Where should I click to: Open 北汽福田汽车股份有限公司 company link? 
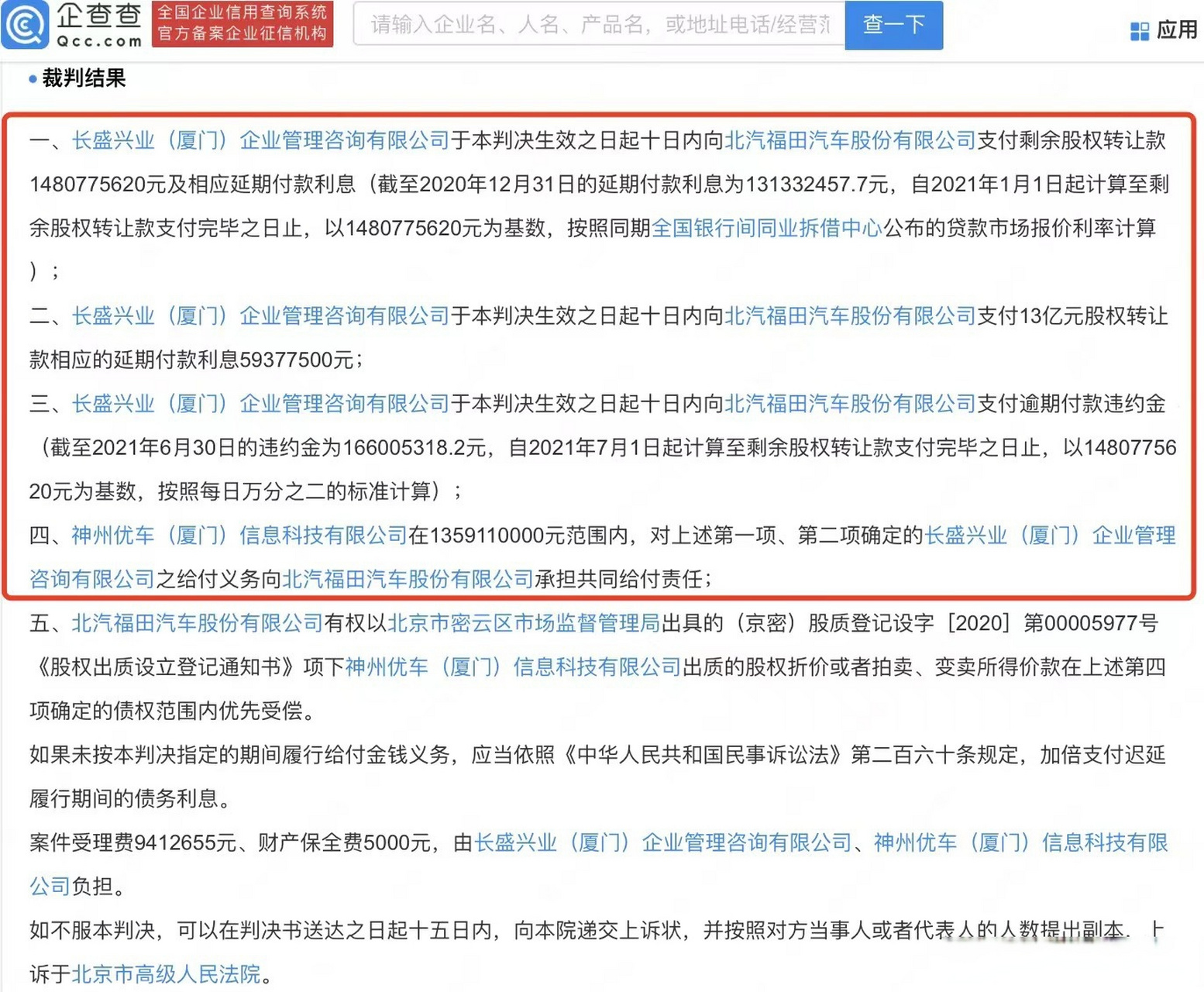(x=850, y=139)
